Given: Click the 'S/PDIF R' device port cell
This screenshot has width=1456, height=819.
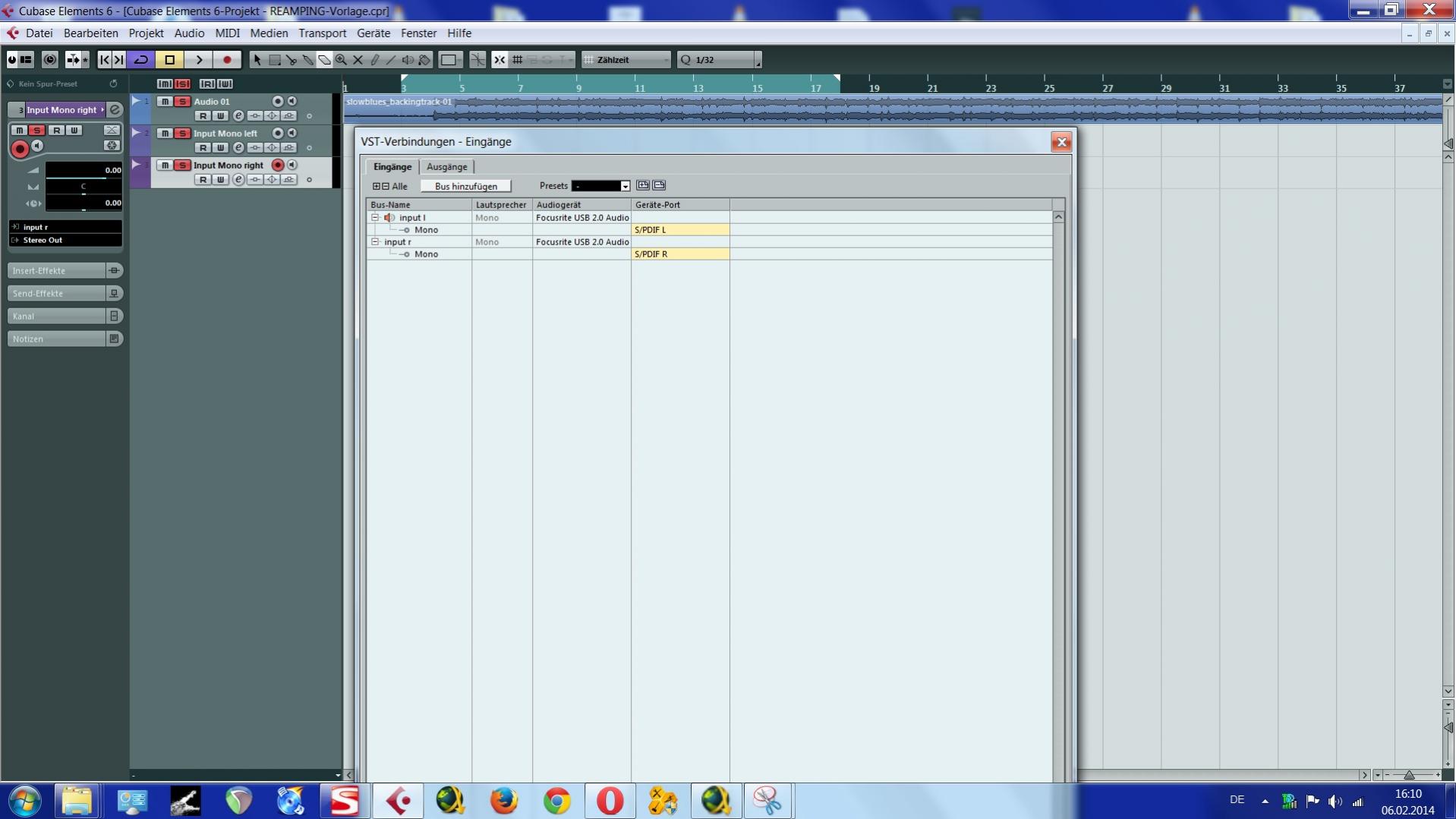Looking at the screenshot, I should point(680,254).
